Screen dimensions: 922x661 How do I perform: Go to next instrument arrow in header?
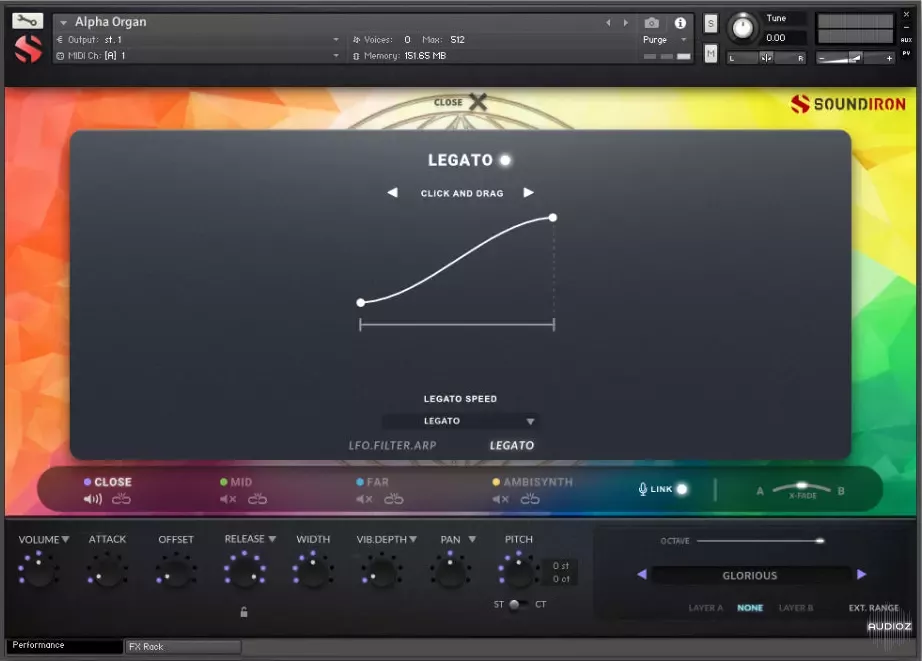626,23
